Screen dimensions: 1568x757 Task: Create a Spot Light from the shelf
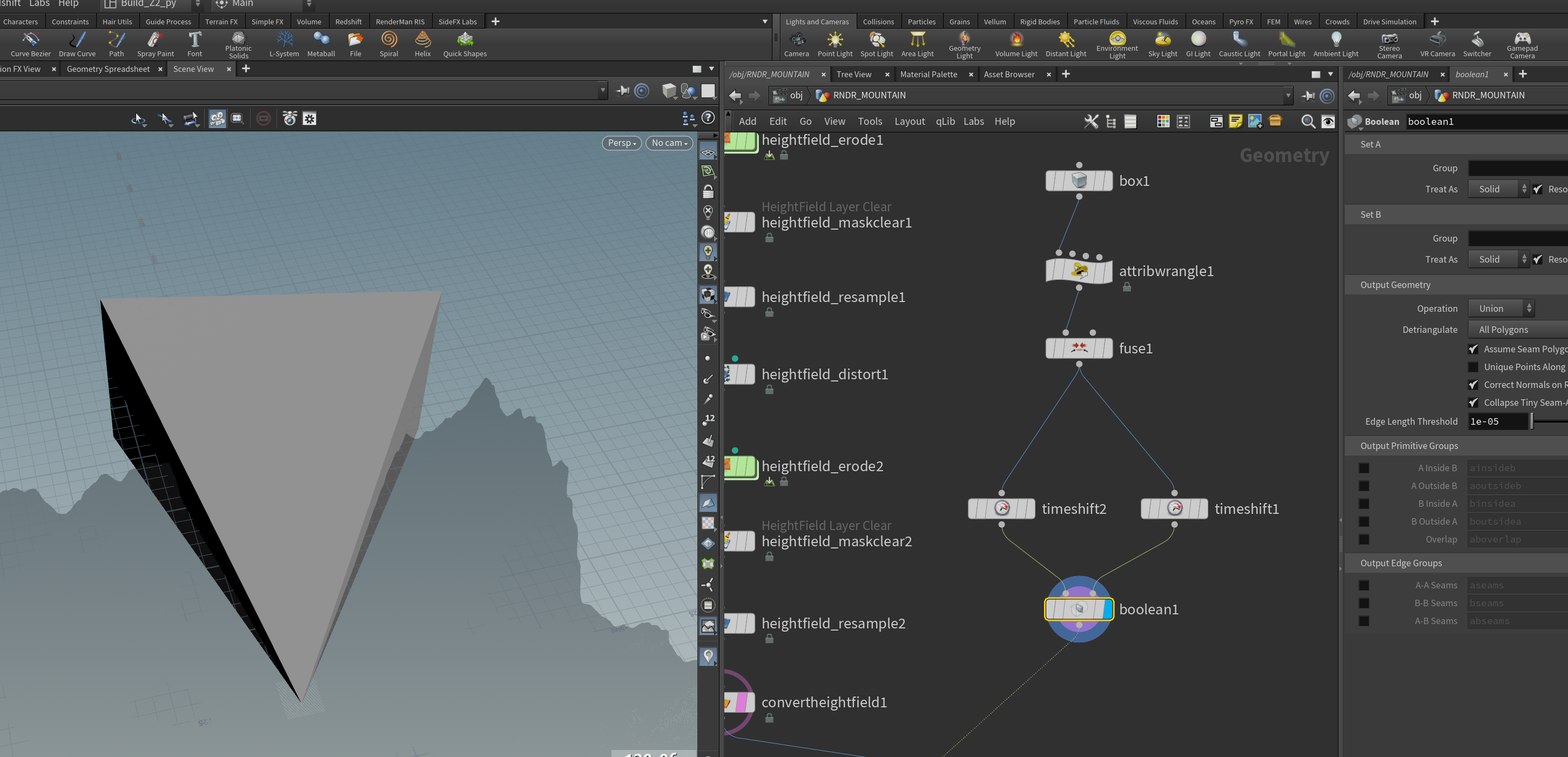coord(877,44)
